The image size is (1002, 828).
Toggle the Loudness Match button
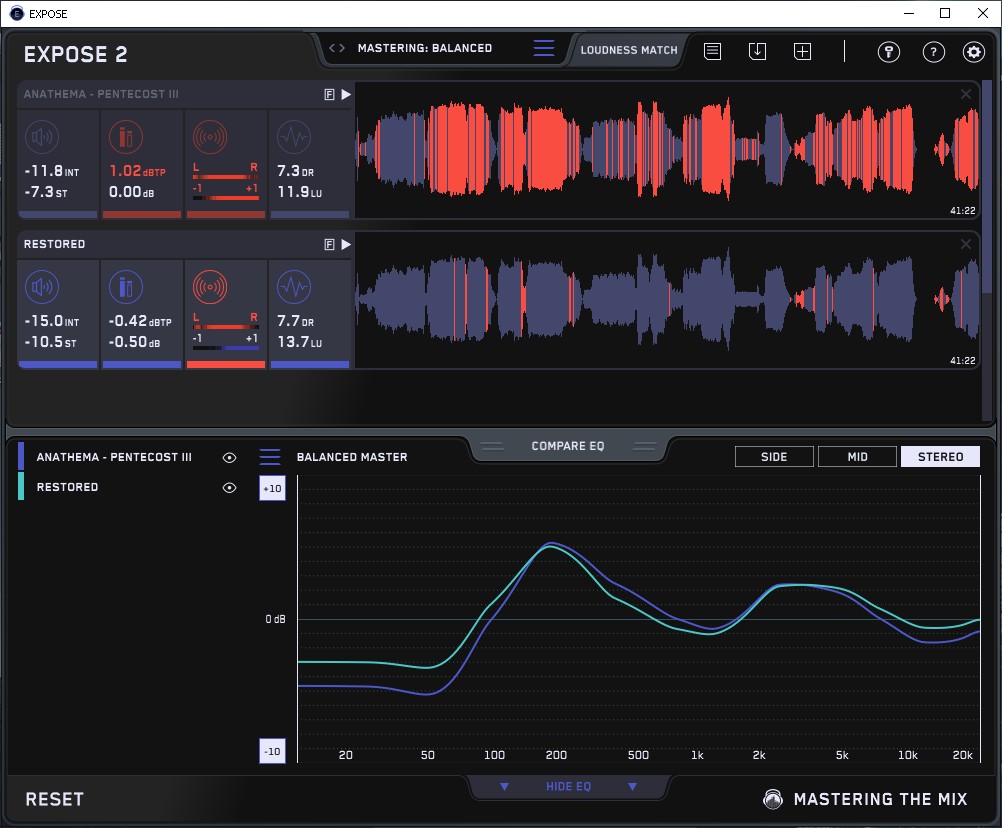[628, 49]
